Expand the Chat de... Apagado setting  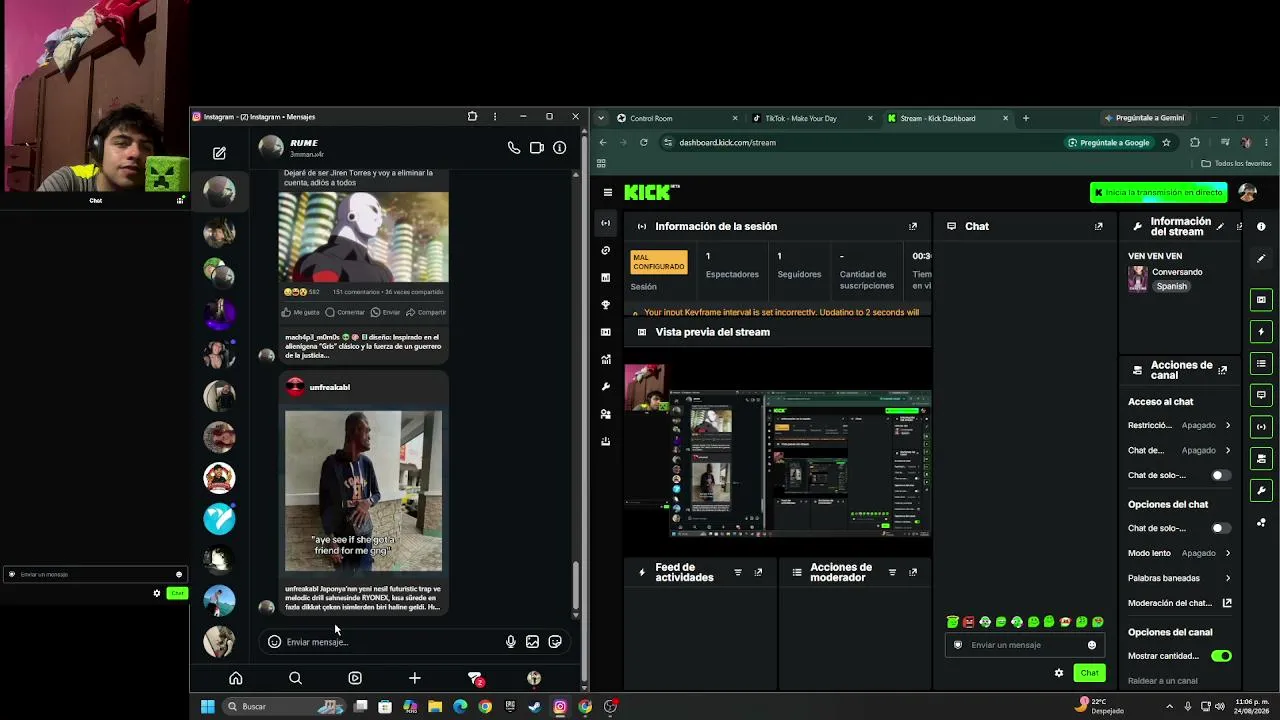pos(1179,450)
